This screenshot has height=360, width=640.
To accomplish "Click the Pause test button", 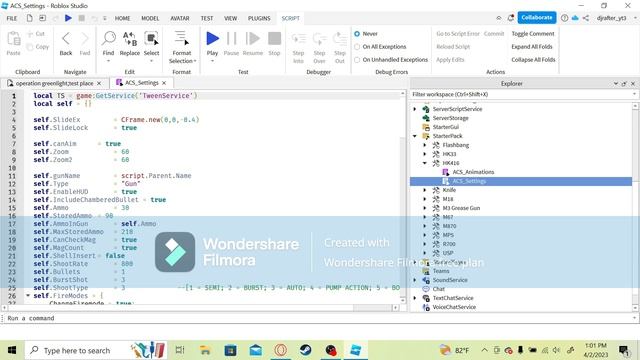I will pos(231,38).
